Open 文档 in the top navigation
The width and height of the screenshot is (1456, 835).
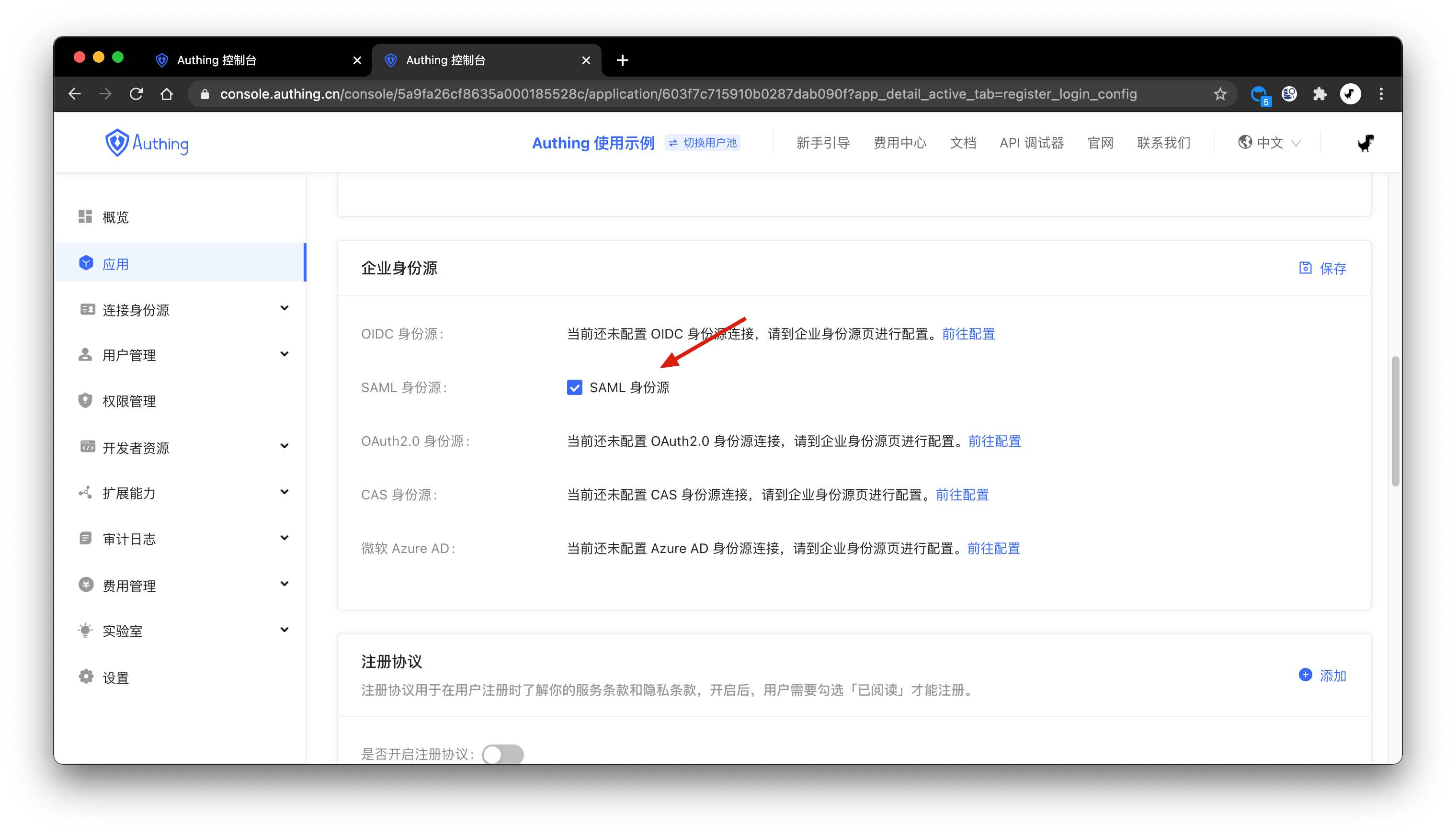[963, 143]
